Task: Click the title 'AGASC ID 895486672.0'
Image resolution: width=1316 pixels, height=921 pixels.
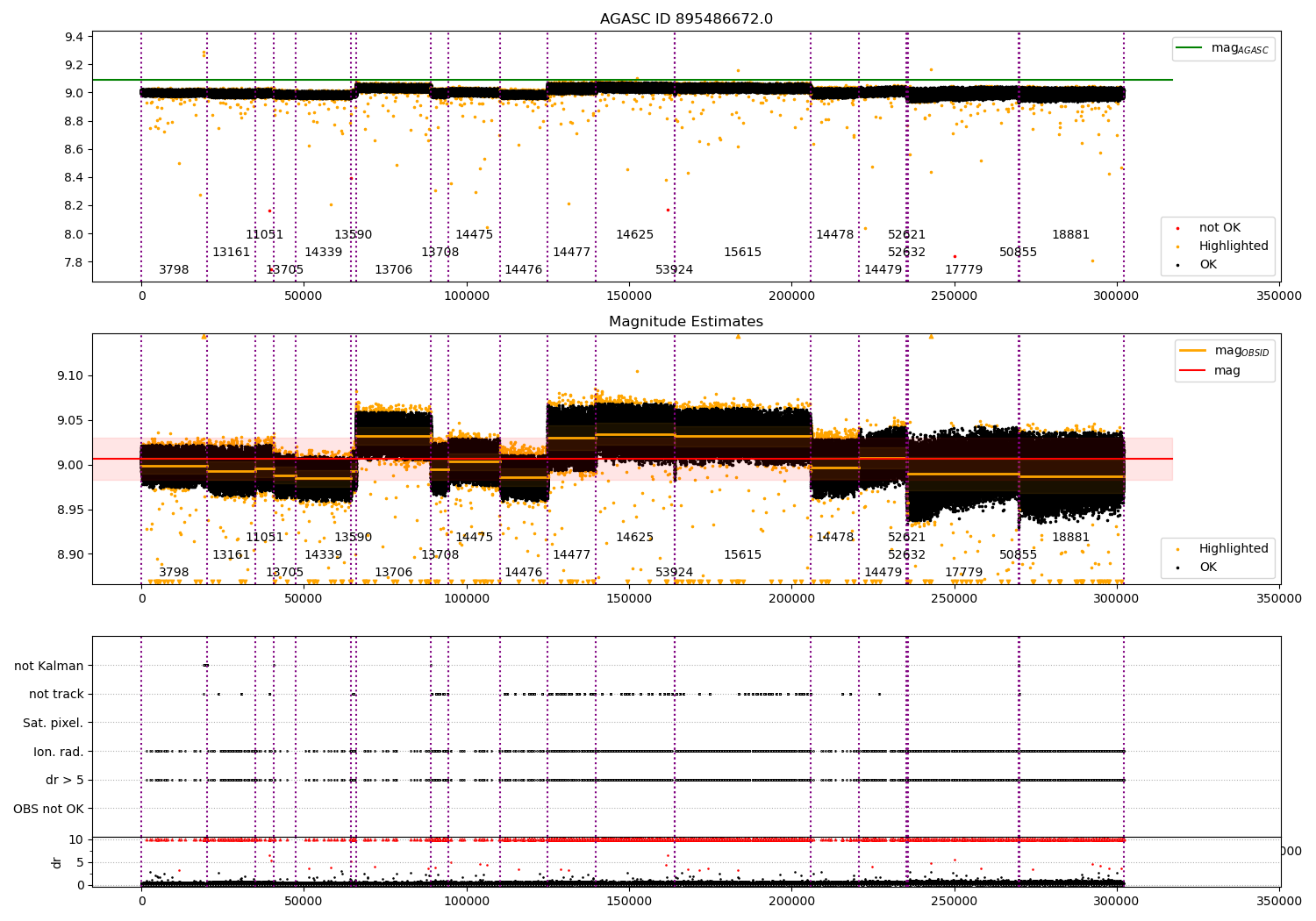Action: [x=686, y=19]
